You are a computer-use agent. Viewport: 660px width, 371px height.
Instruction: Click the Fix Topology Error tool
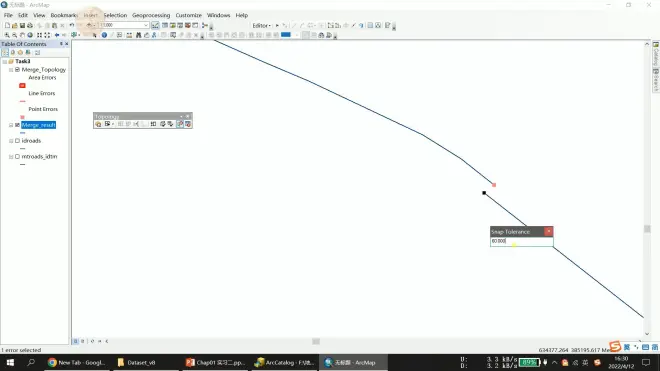tap(180, 124)
